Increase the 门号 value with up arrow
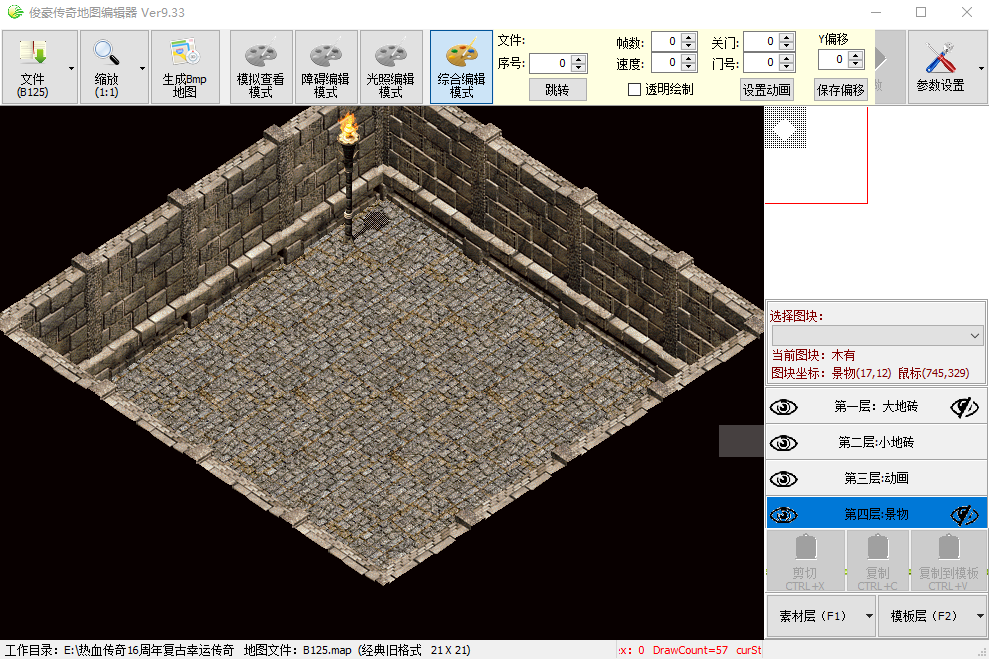Screen dimensions: 989x659 tap(787, 59)
